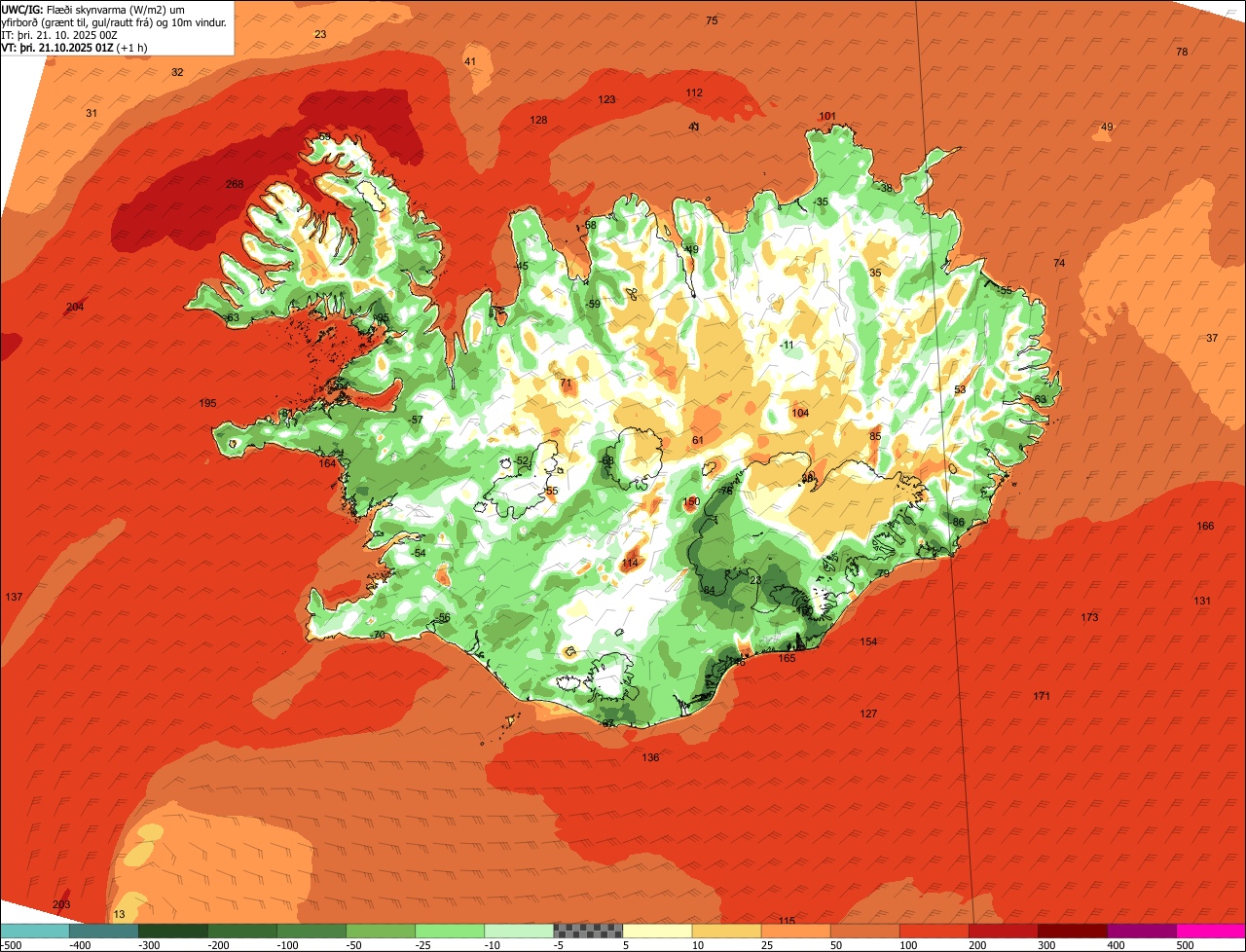Select the 112 value north of Iceland
The height and width of the screenshot is (952, 1246).
694,92
